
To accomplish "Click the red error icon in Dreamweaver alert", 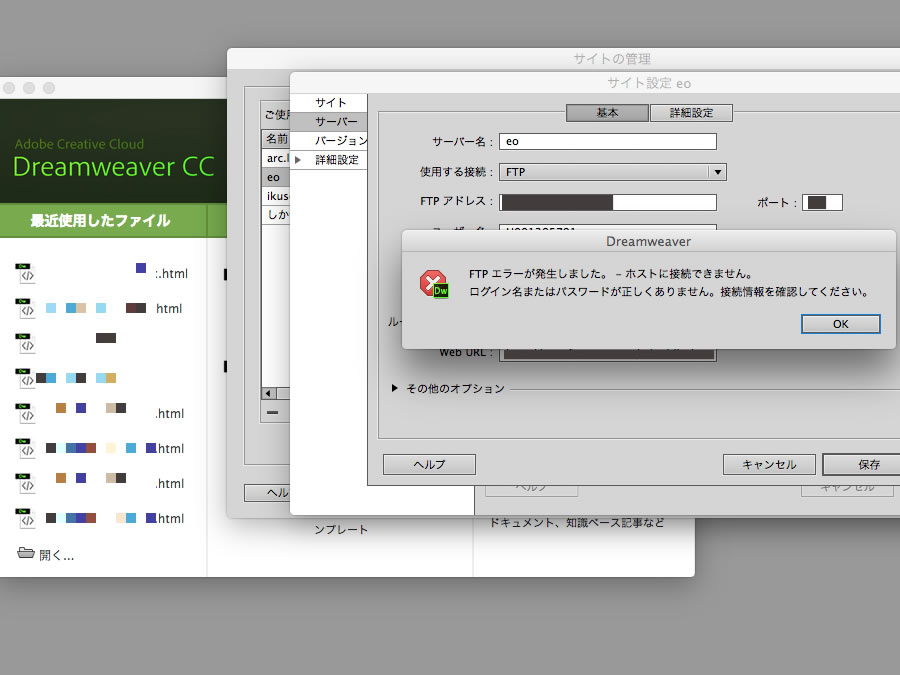I will 434,284.
